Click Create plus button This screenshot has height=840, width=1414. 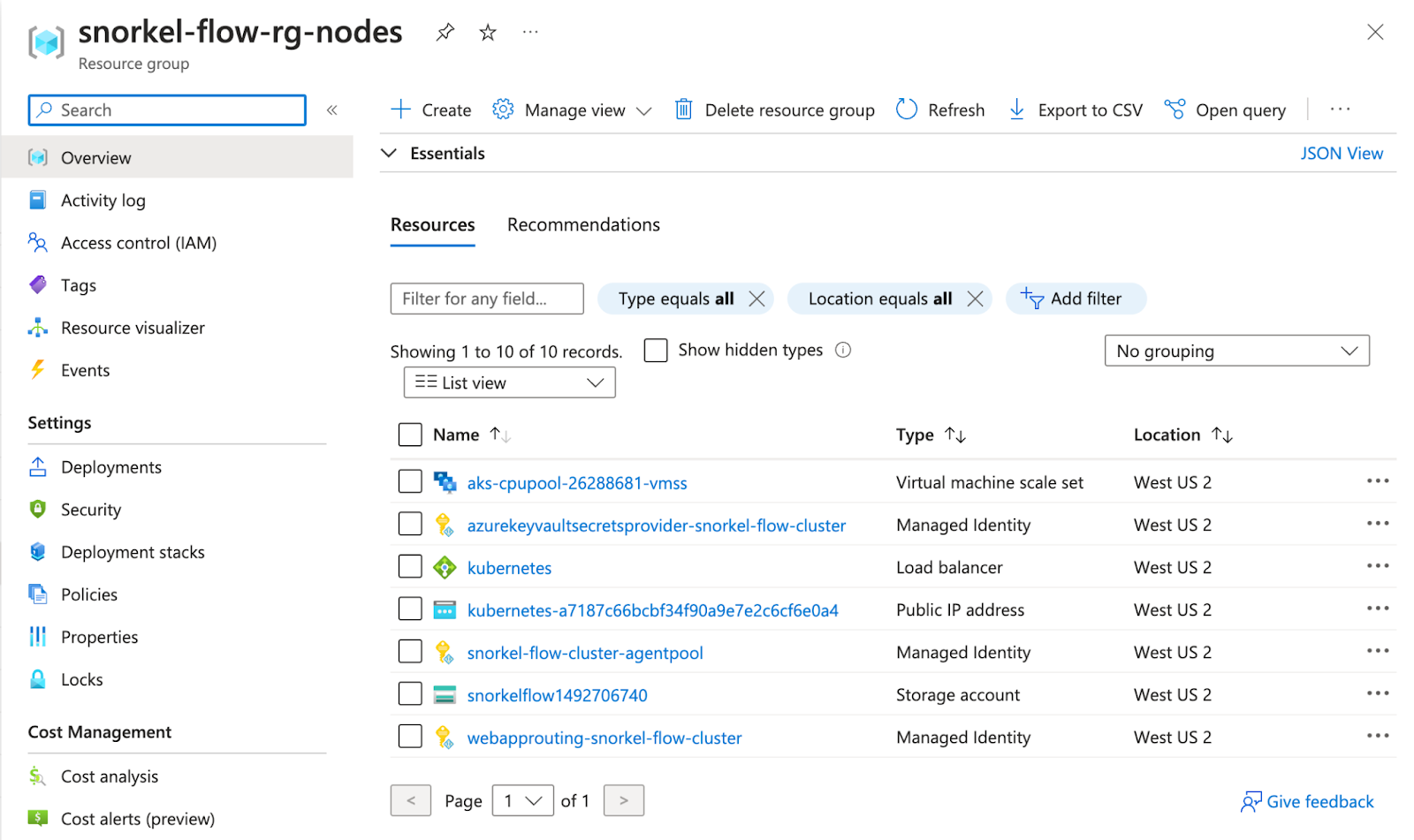431,110
